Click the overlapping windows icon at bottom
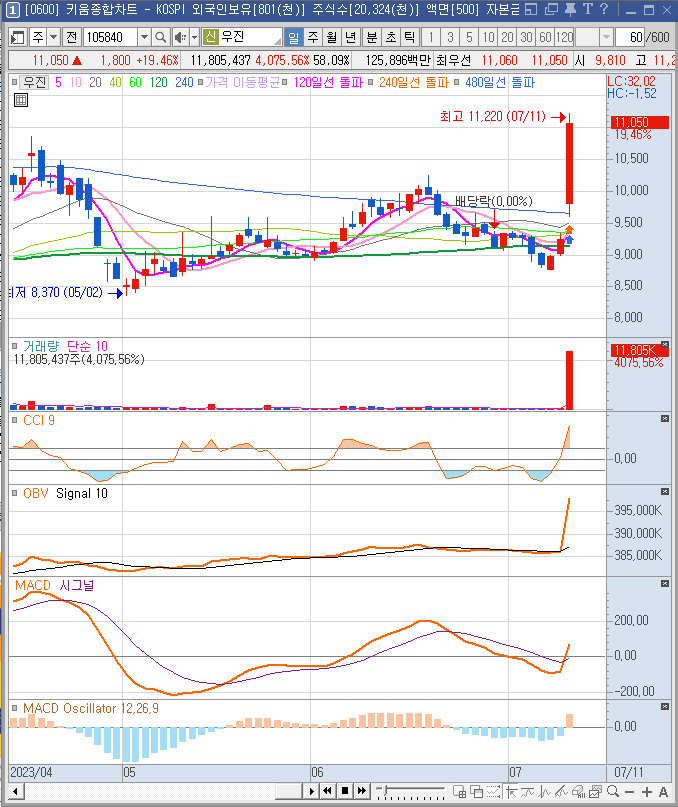Viewport: 678px width, 807px height. [x=476, y=792]
